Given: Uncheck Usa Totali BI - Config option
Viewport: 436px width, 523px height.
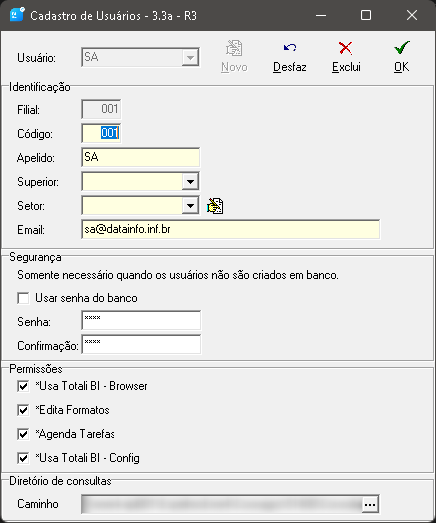Looking at the screenshot, I should (23, 458).
